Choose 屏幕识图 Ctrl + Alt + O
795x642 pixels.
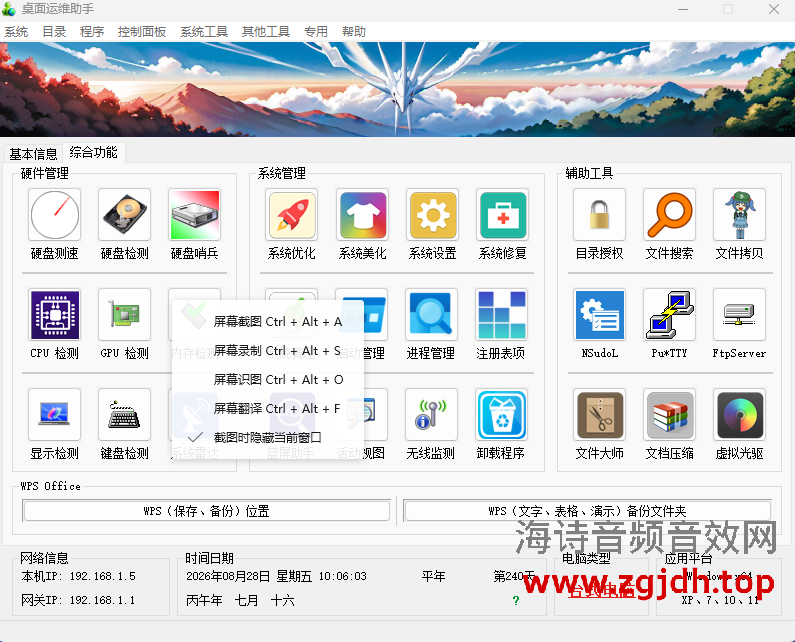[268, 379]
